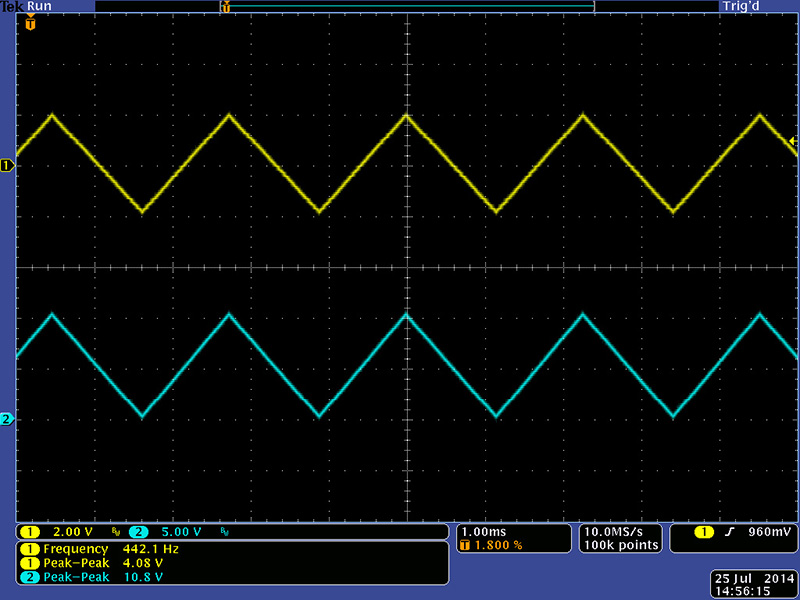Click the Run acquisition status
Screen dimensions: 800x600
point(41,6)
